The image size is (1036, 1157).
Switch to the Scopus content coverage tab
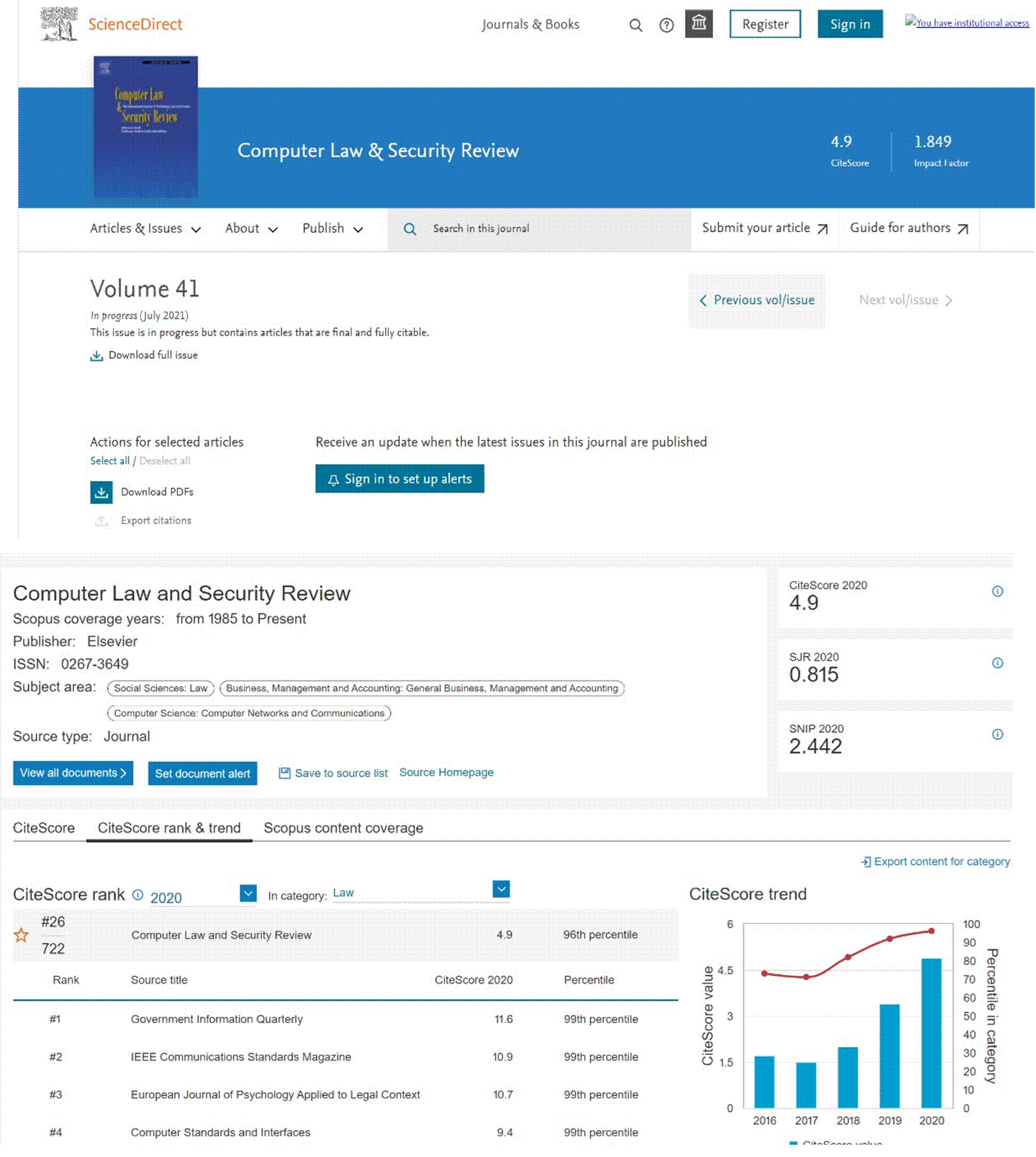pos(343,828)
